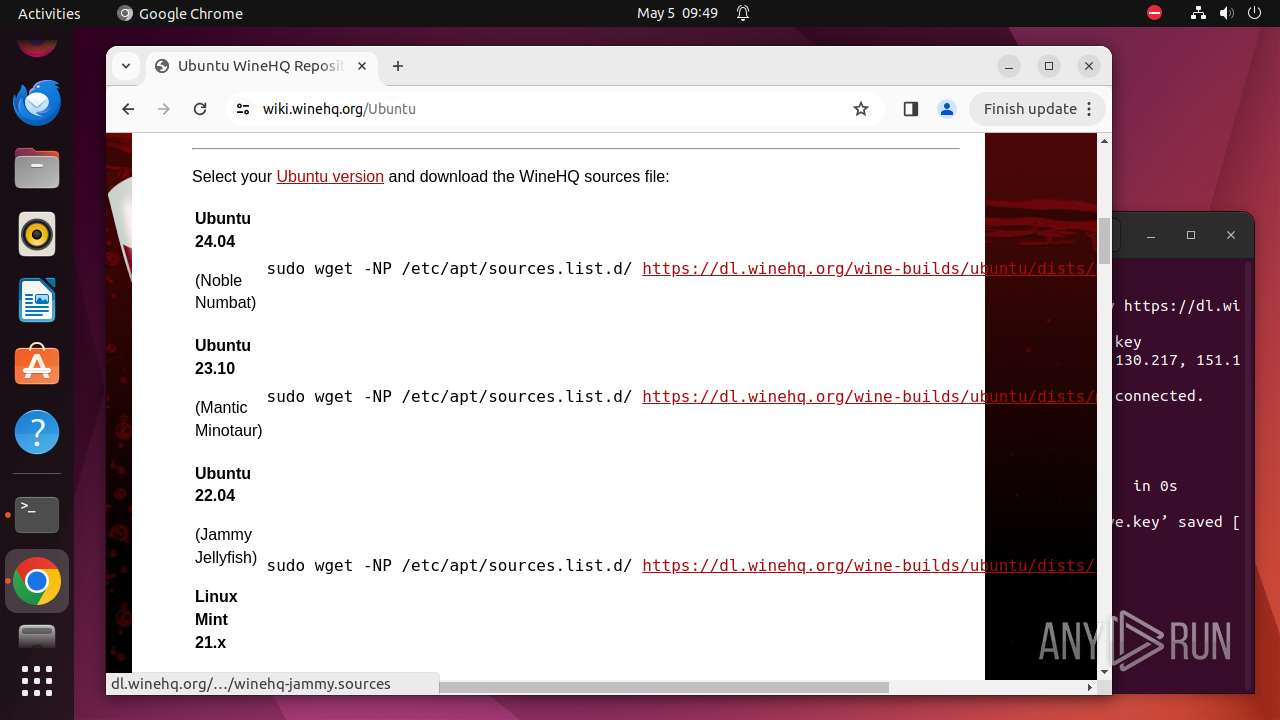This screenshot has width=1280, height=720.
Task: Open the Chrome profile avatar menu
Action: [x=947, y=109]
